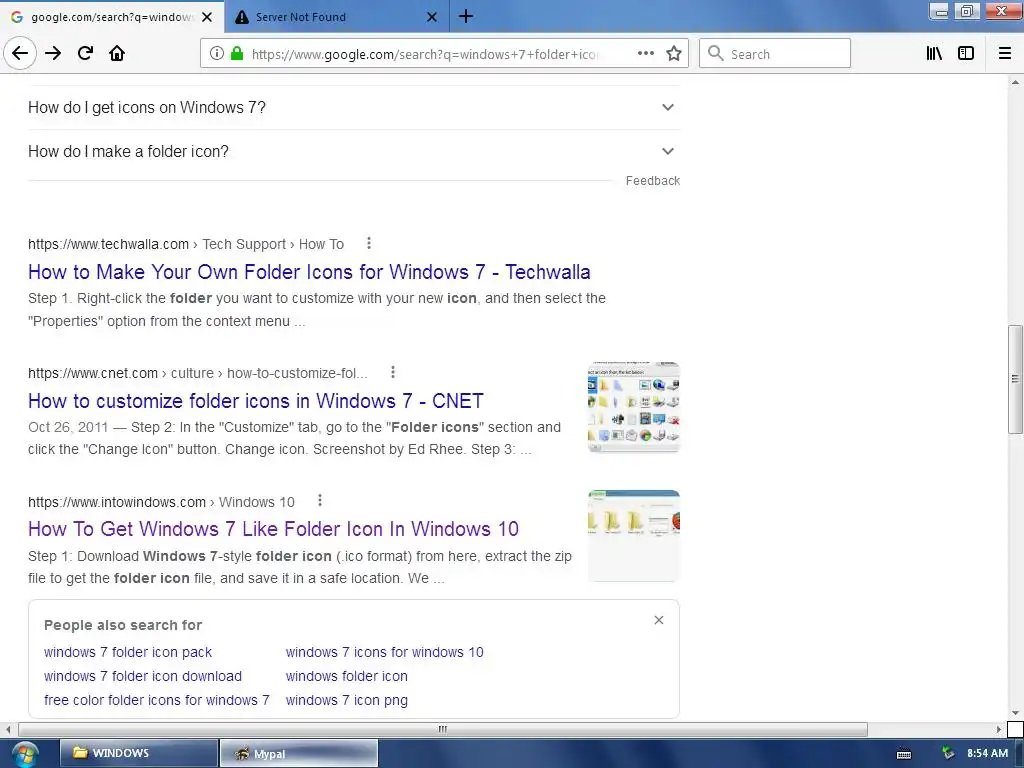Screen dimensions: 1024x768
Task: Click the scroll right arrow
Action: point(999,729)
